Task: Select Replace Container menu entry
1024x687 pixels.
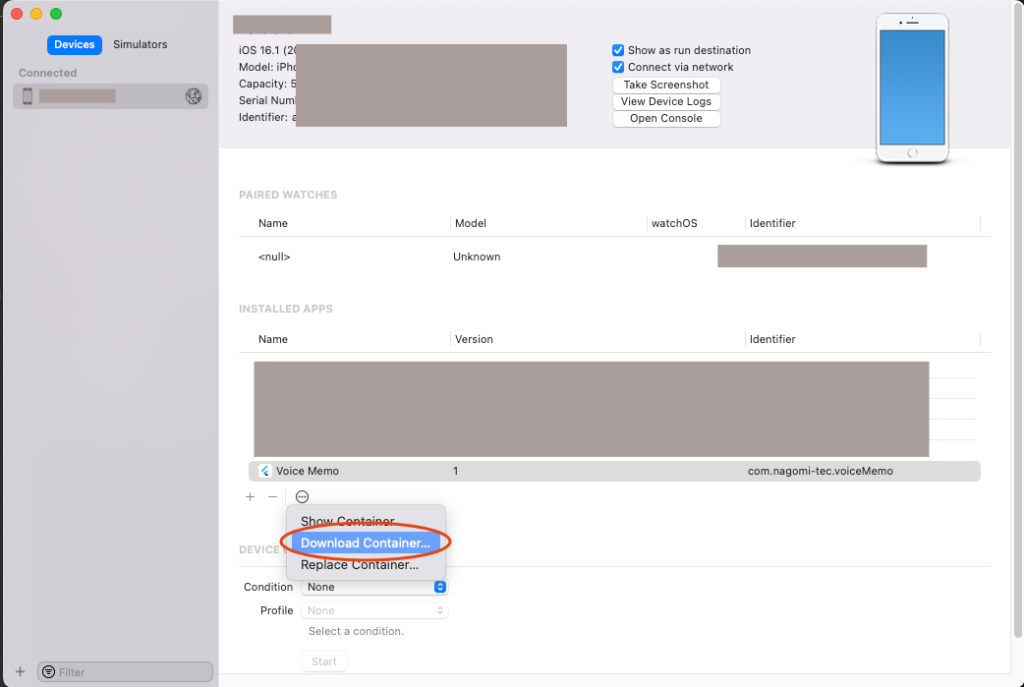Action: coord(360,565)
